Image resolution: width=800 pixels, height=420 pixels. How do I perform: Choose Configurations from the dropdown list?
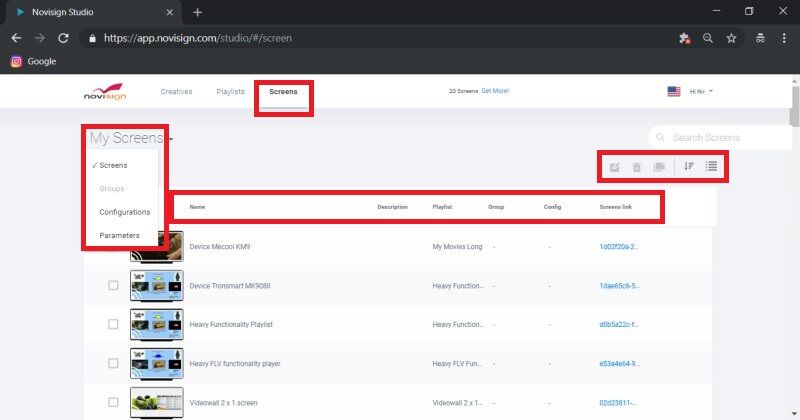tap(124, 212)
